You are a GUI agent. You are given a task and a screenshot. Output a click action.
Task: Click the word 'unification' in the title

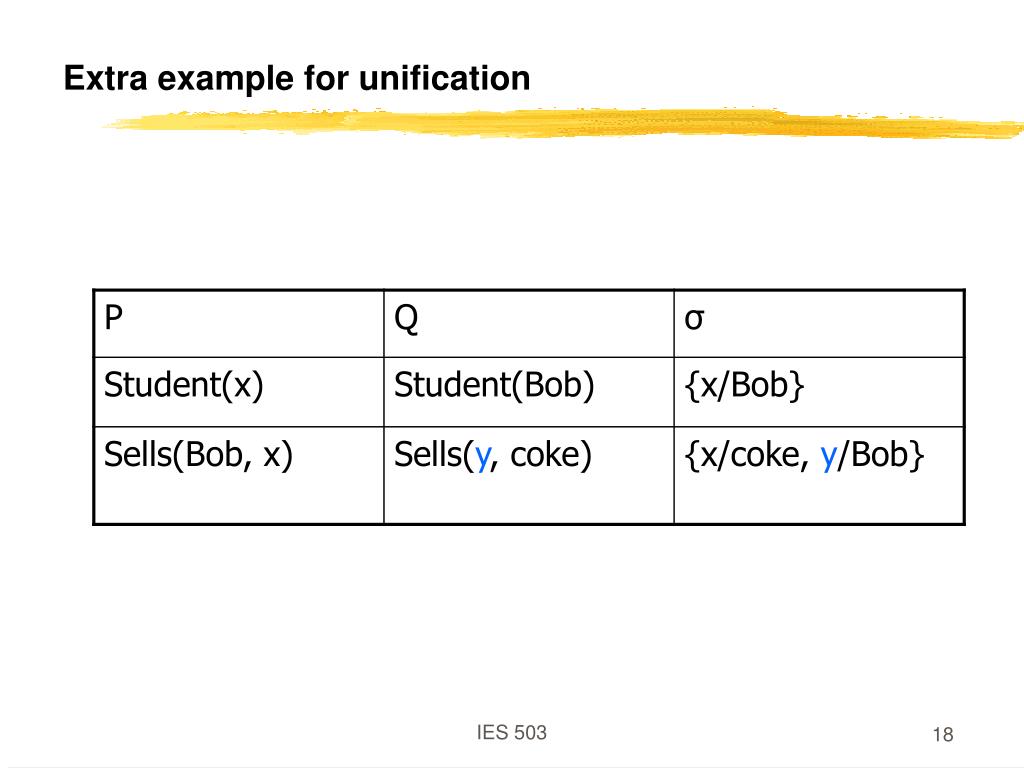coord(444,78)
